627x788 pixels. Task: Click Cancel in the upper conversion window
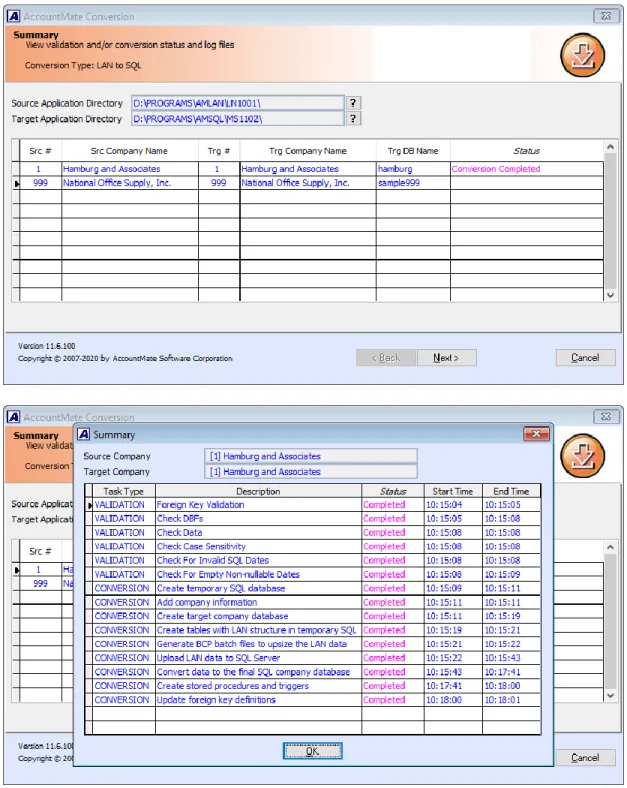pyautogui.click(x=585, y=358)
